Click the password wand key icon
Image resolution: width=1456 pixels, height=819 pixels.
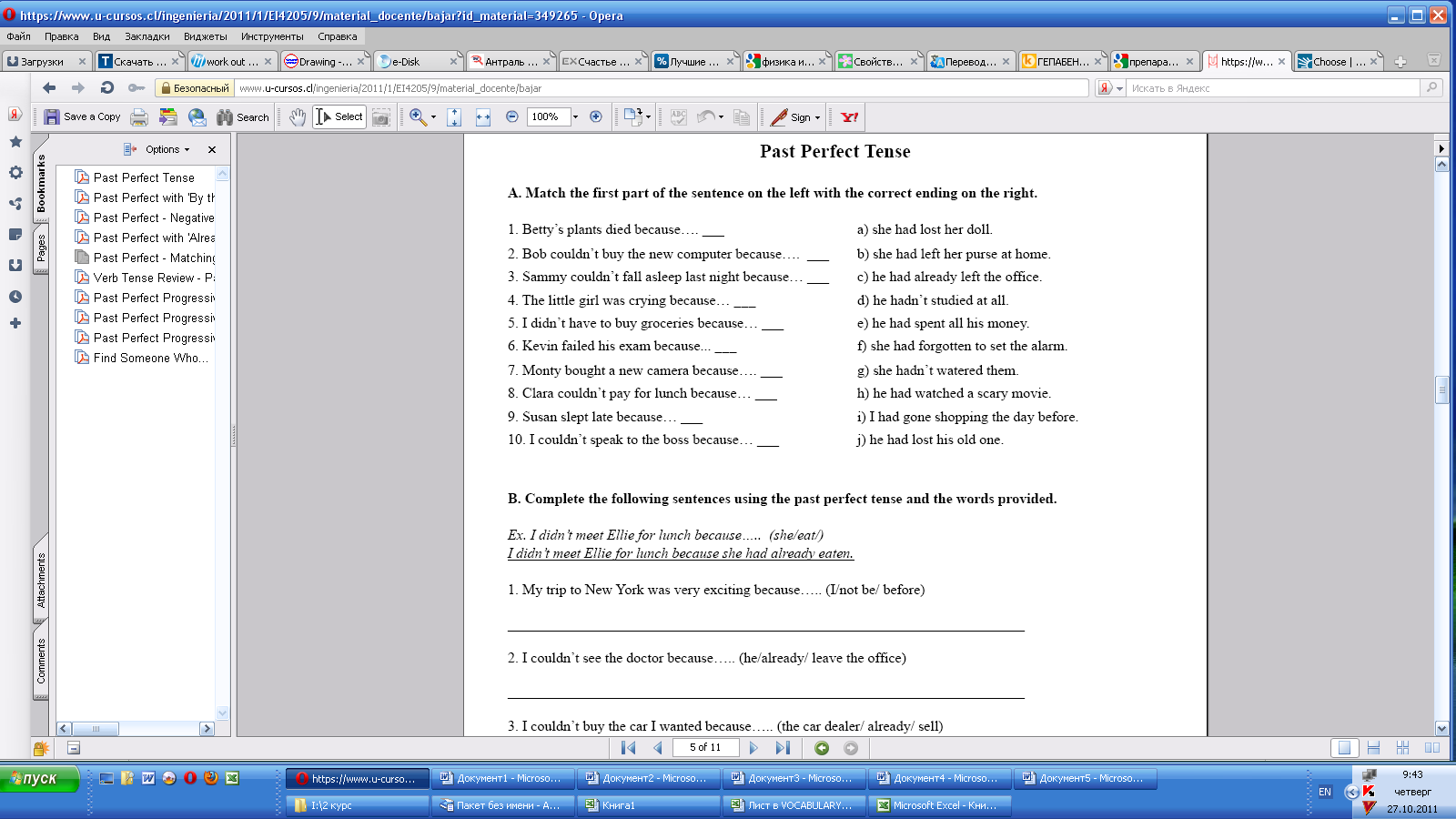(136, 87)
